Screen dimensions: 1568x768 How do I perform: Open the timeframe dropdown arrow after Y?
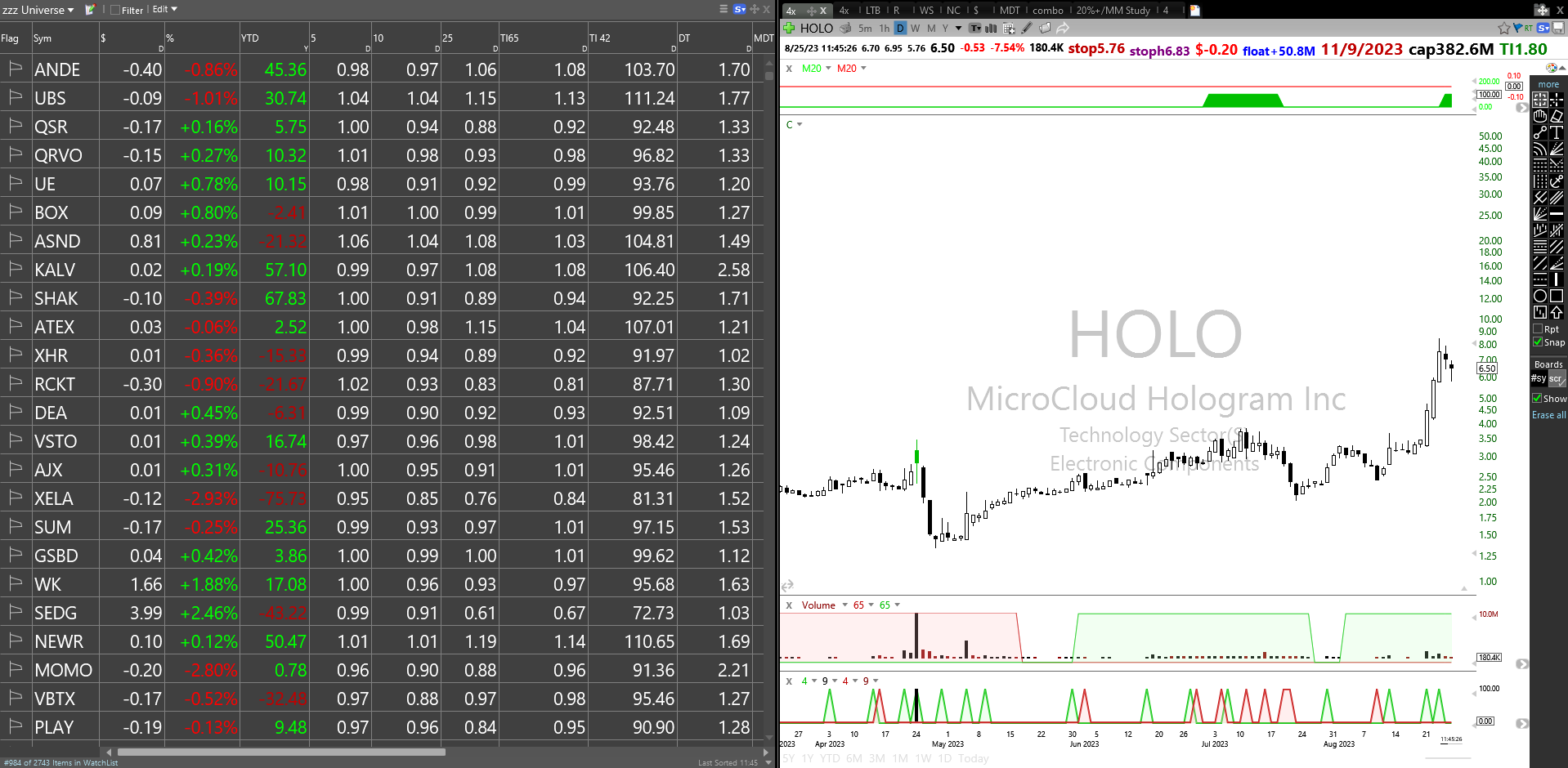pos(958,29)
